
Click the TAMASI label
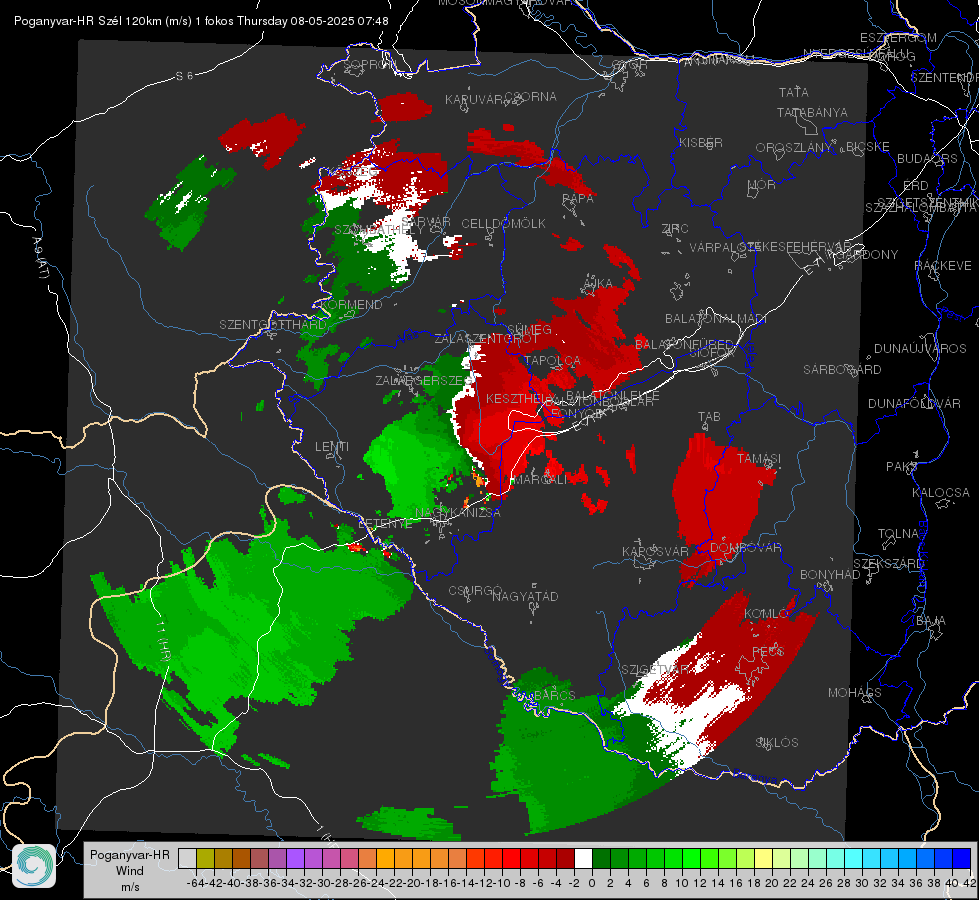point(759,458)
